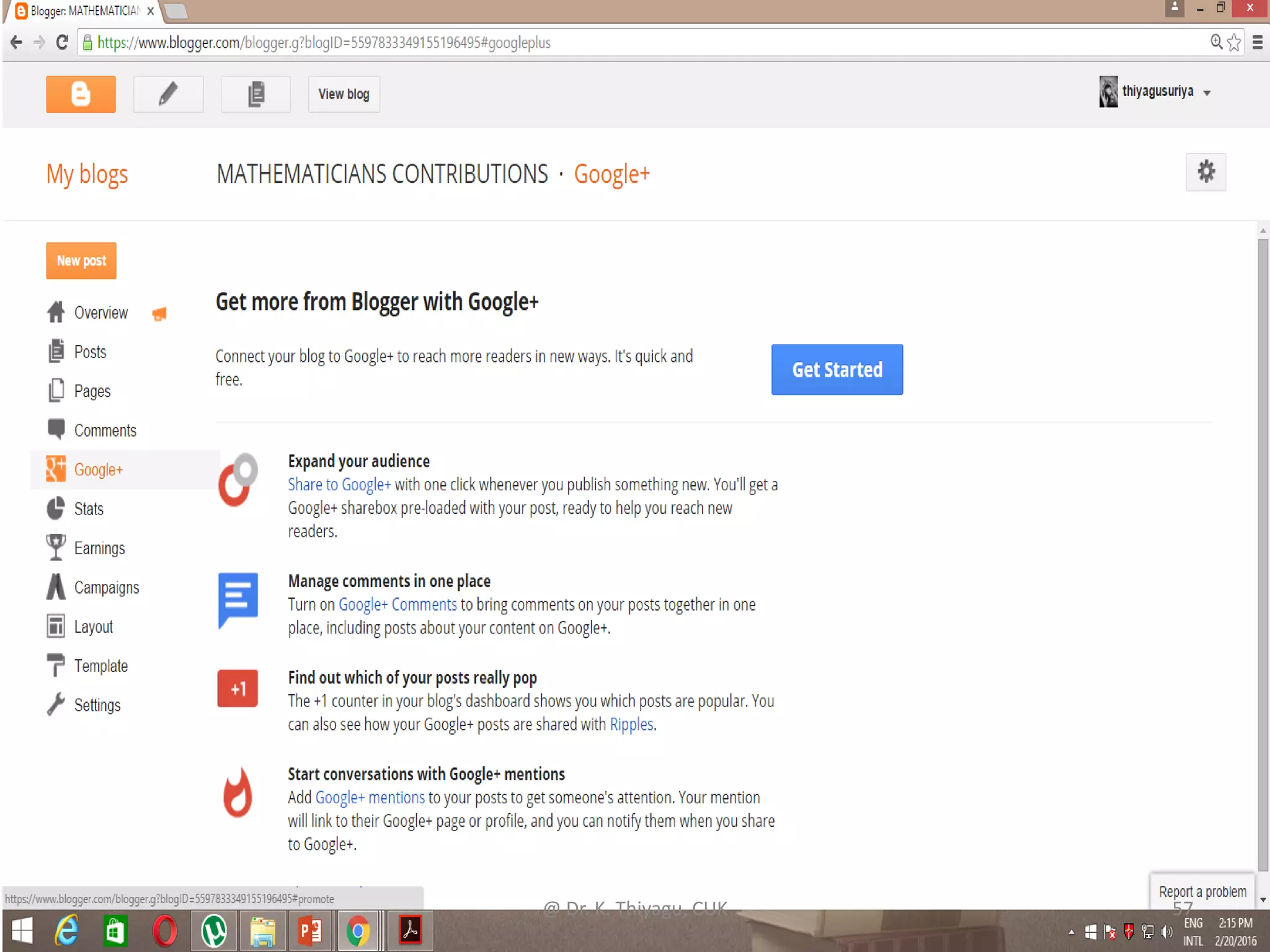Click the bookmark star in address bar
Screen dimensions: 1270x952
click(1233, 43)
